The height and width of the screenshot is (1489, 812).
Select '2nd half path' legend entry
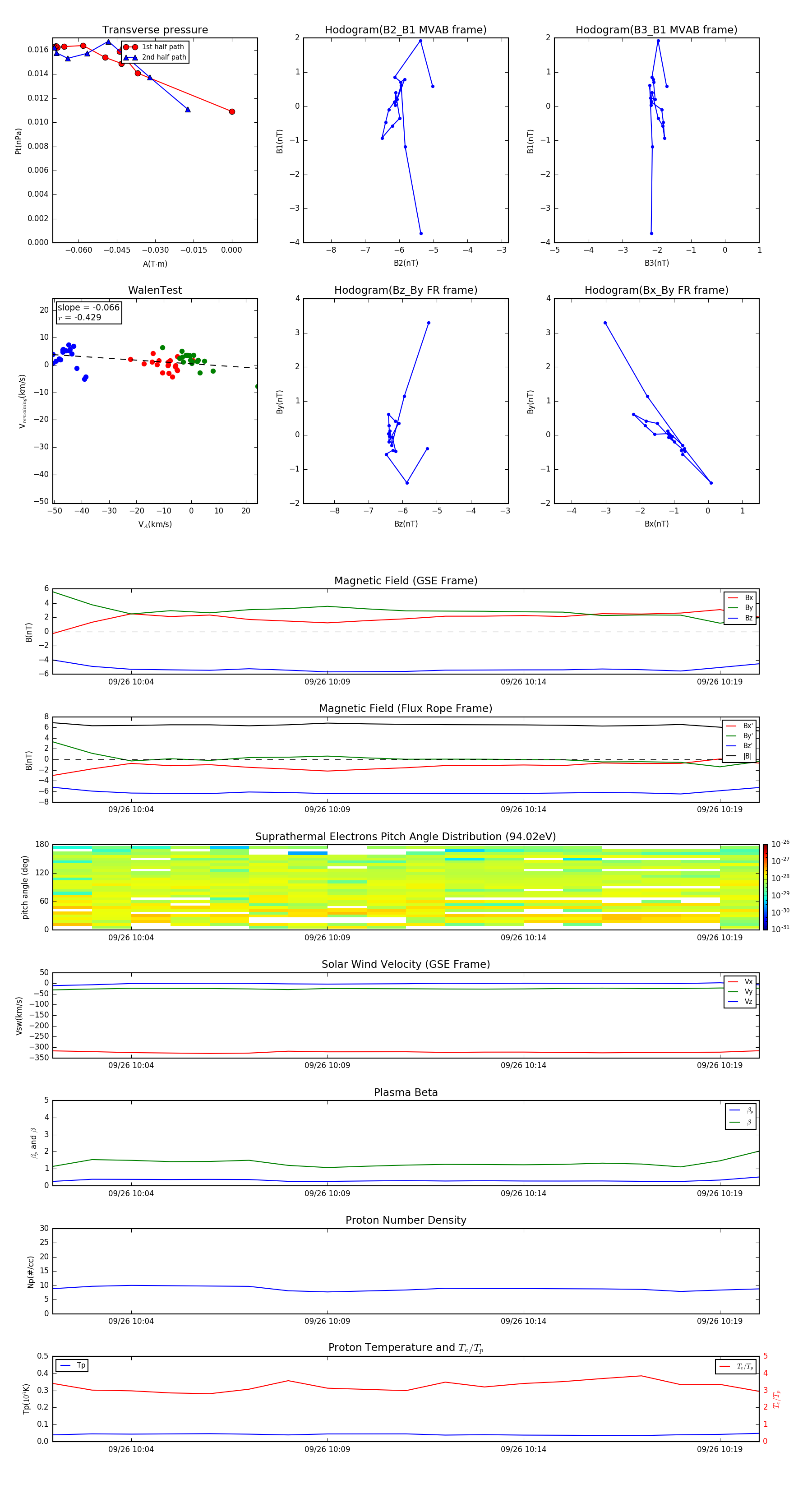pos(155,57)
